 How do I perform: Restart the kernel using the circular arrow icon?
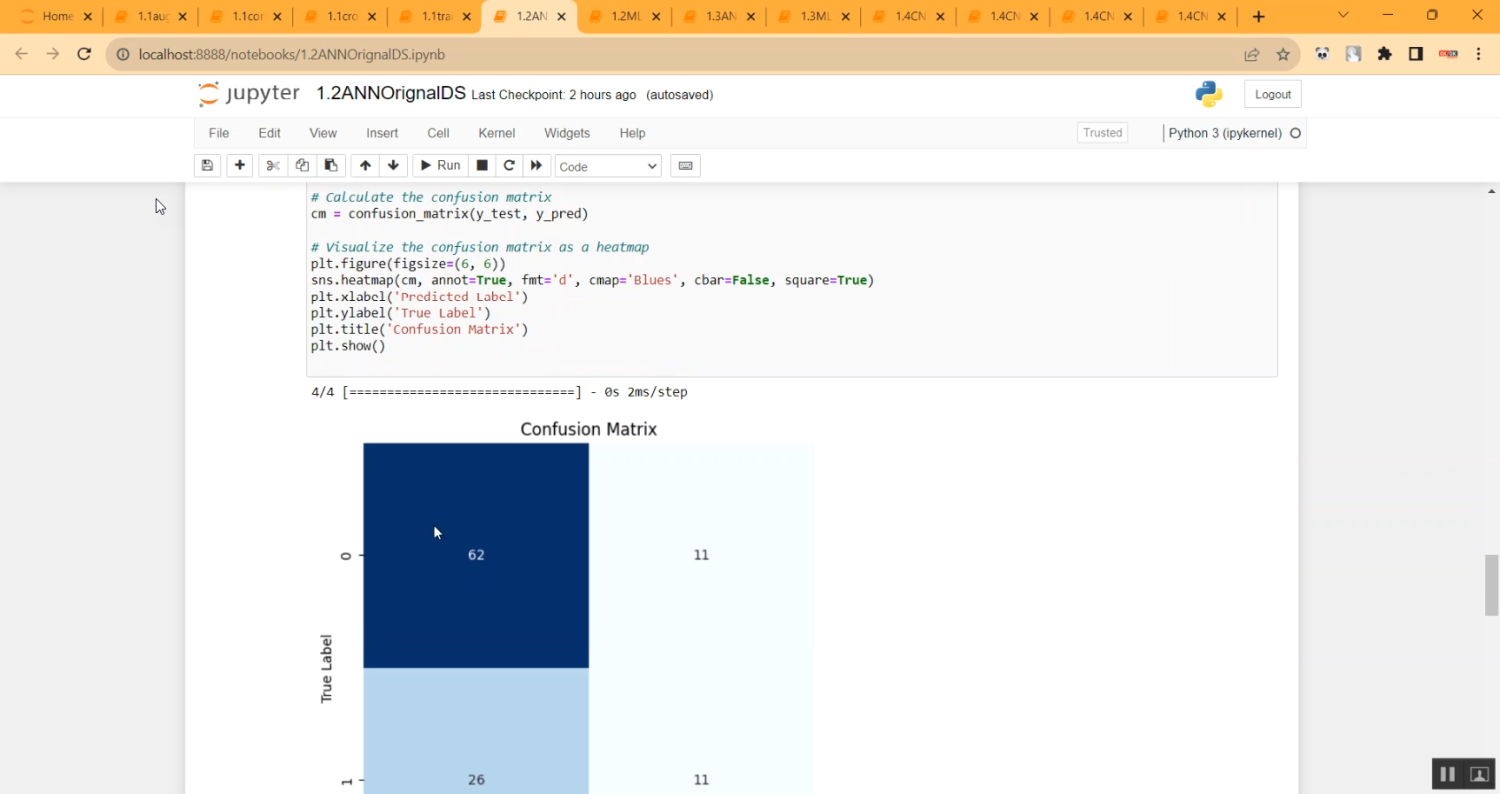click(509, 165)
